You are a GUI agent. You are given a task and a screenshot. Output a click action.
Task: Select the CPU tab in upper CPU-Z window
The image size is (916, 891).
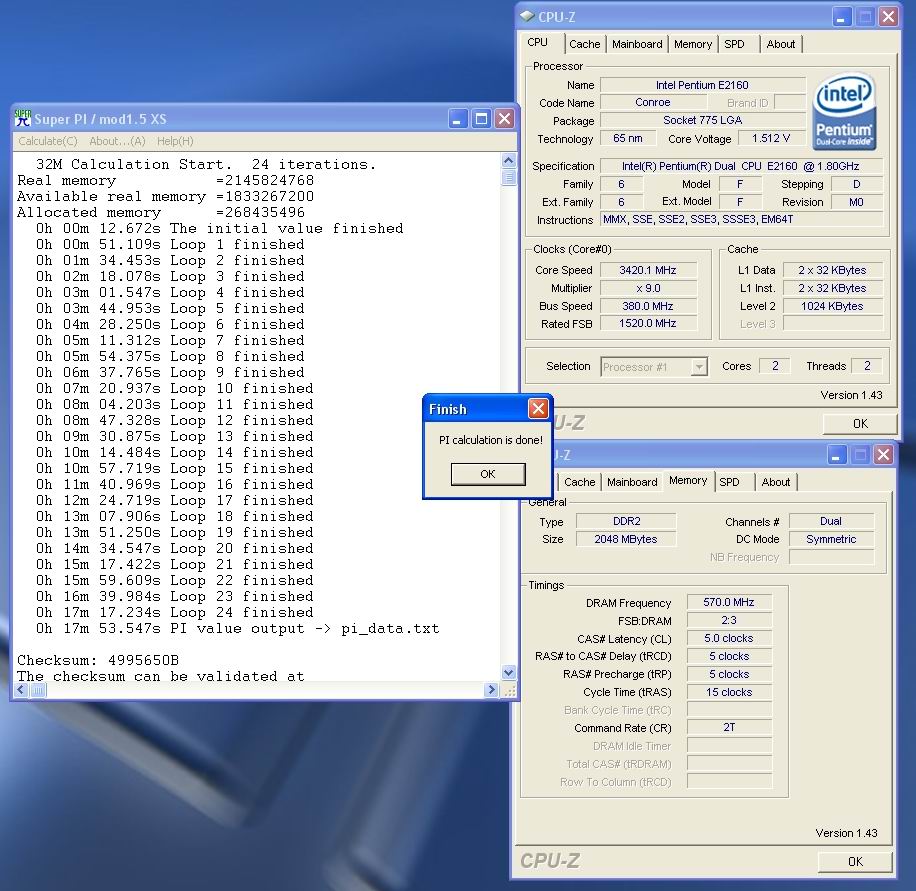coord(537,43)
